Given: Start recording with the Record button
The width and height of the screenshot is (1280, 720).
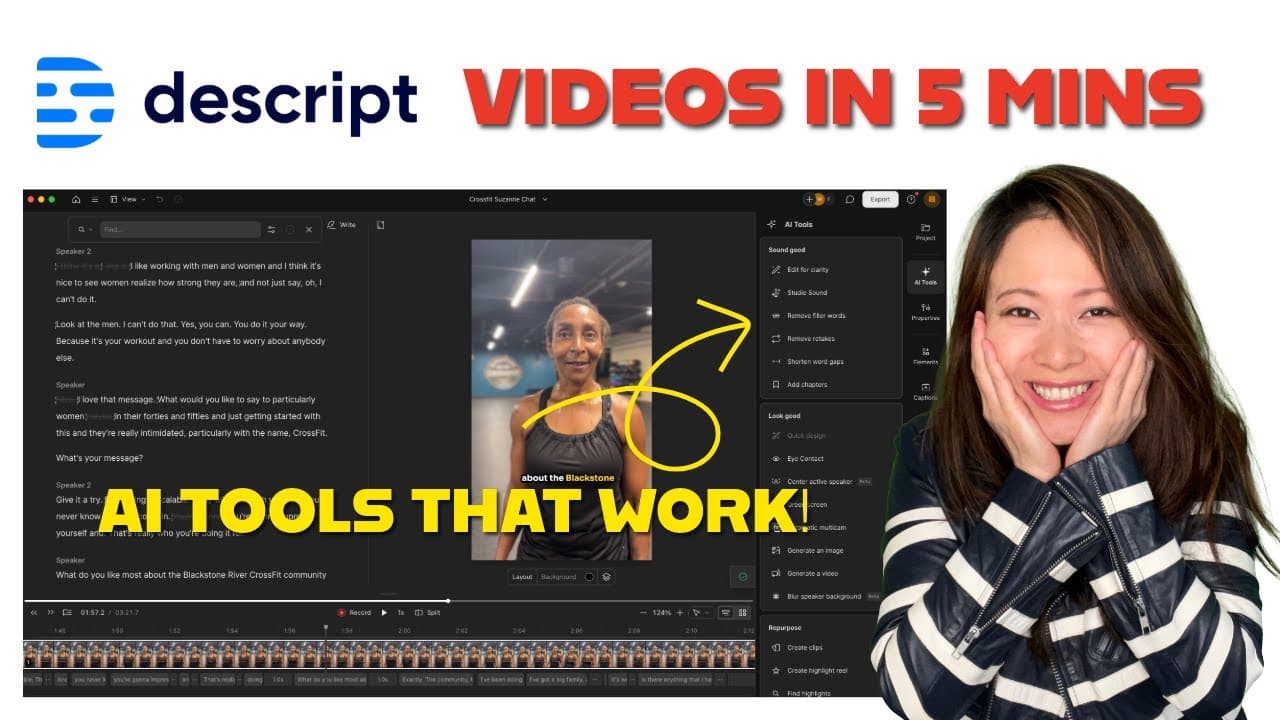Looking at the screenshot, I should coord(354,613).
